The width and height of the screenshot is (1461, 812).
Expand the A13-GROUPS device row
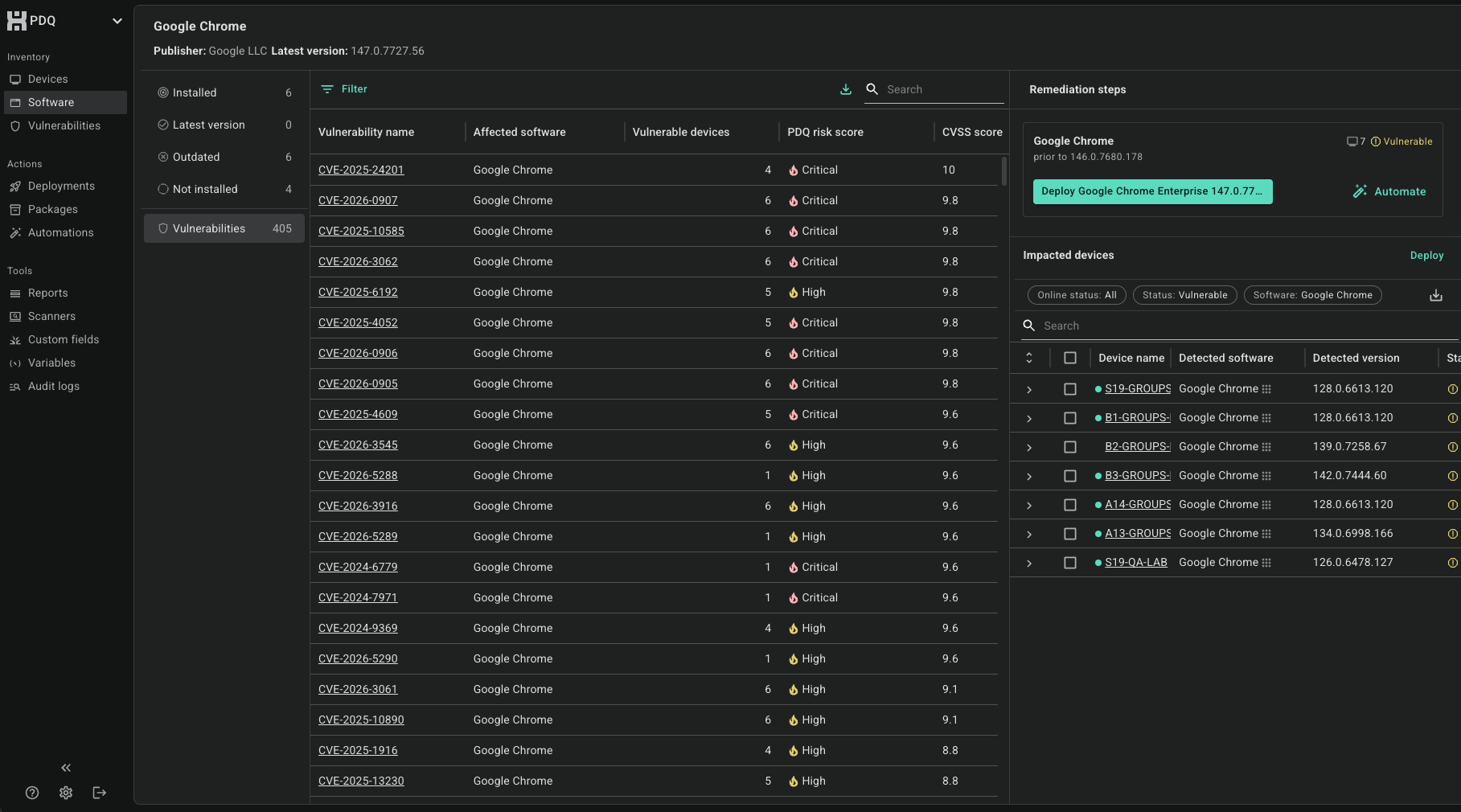coord(1029,534)
